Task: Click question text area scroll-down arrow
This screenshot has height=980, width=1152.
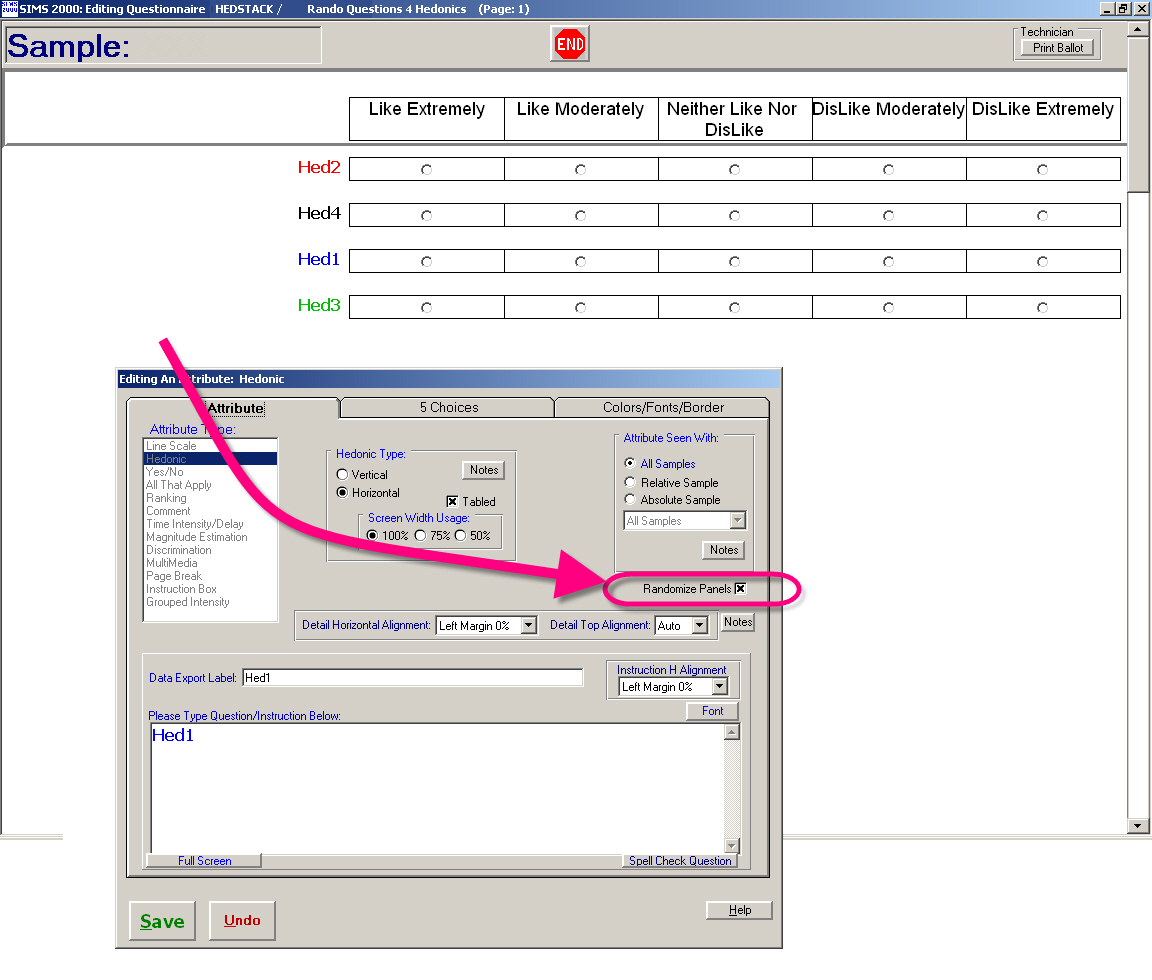Action: [732, 846]
